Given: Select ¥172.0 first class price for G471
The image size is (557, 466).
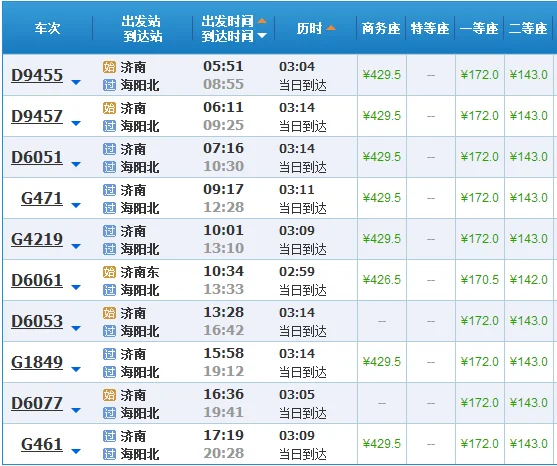Looking at the screenshot, I should pos(480,198).
